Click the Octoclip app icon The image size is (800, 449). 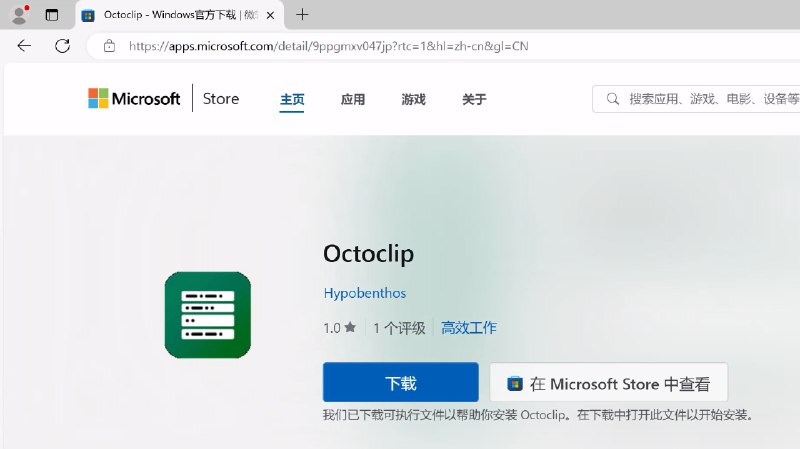click(x=208, y=315)
